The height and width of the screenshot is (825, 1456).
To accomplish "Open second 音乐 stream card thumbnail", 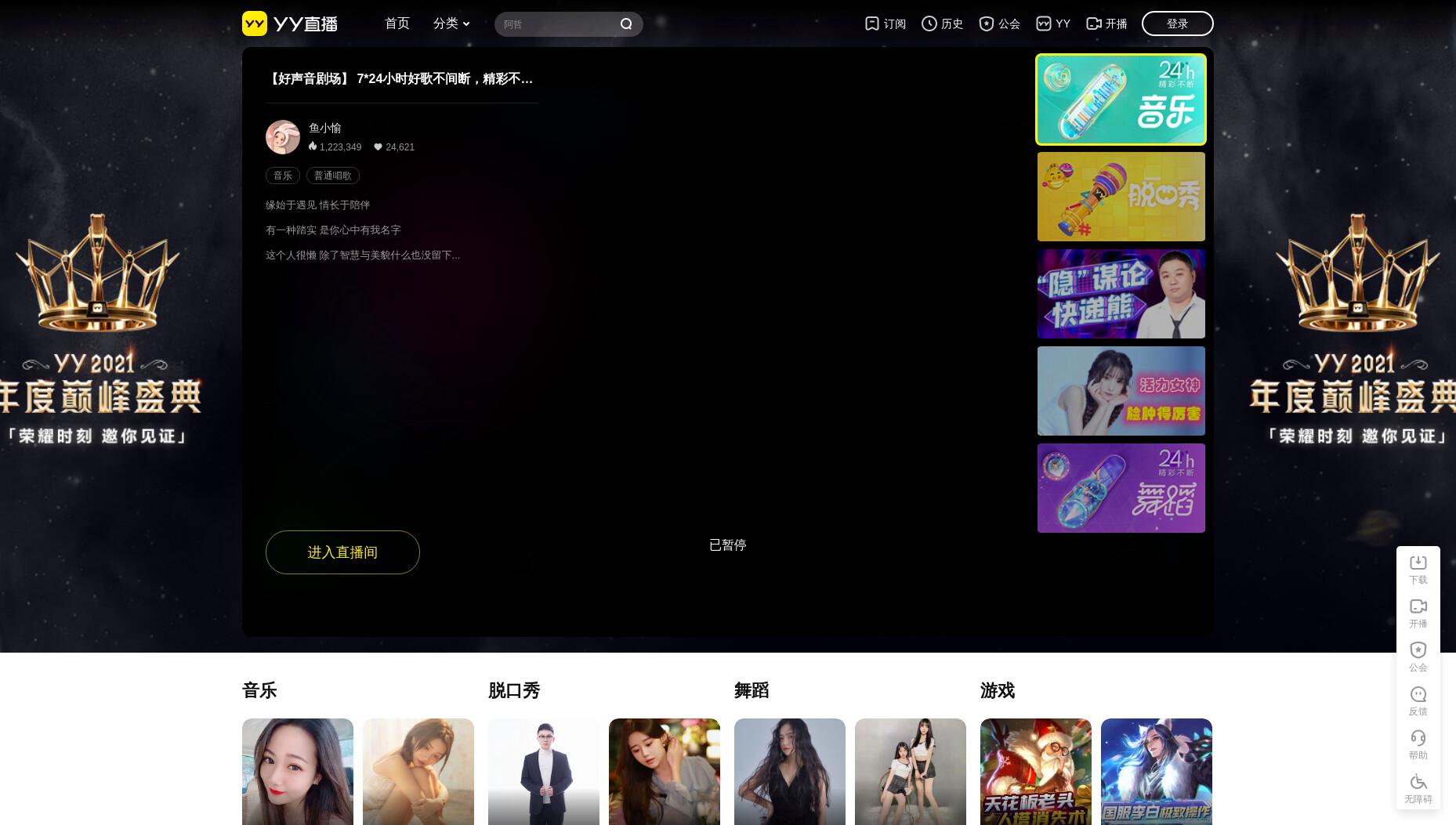I will click(x=418, y=772).
